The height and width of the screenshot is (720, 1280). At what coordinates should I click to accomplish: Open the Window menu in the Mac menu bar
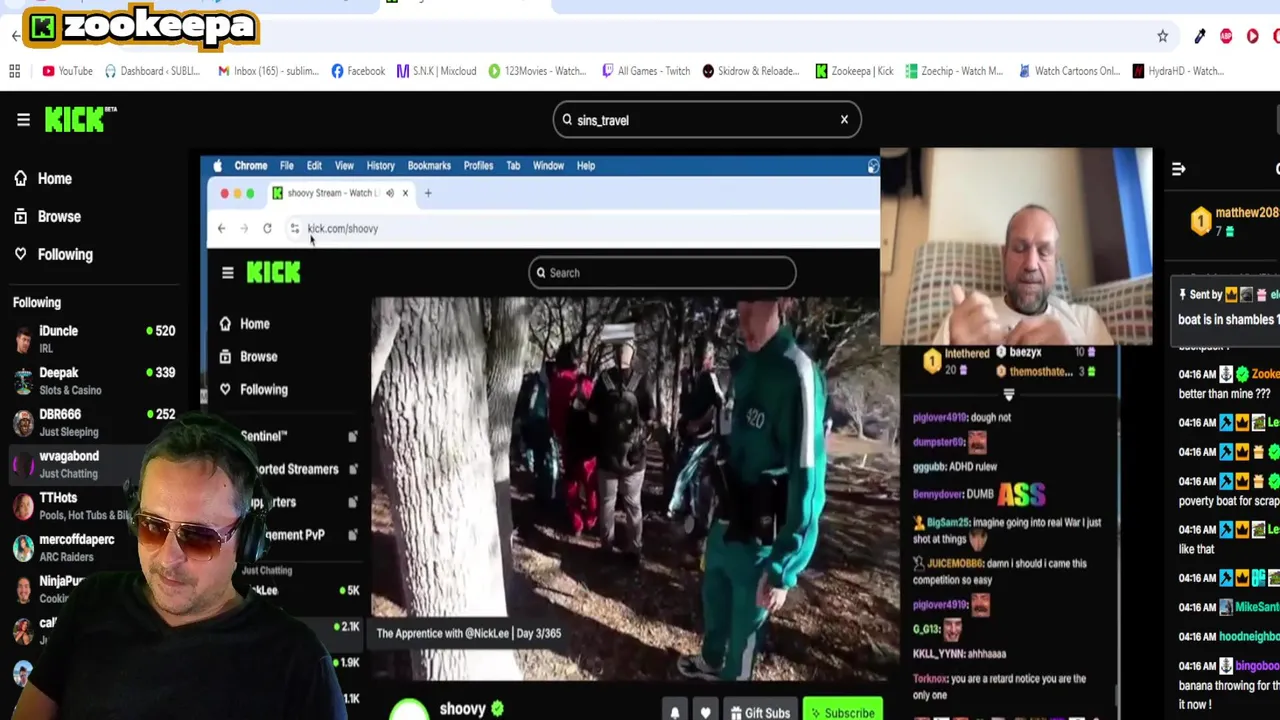(548, 166)
